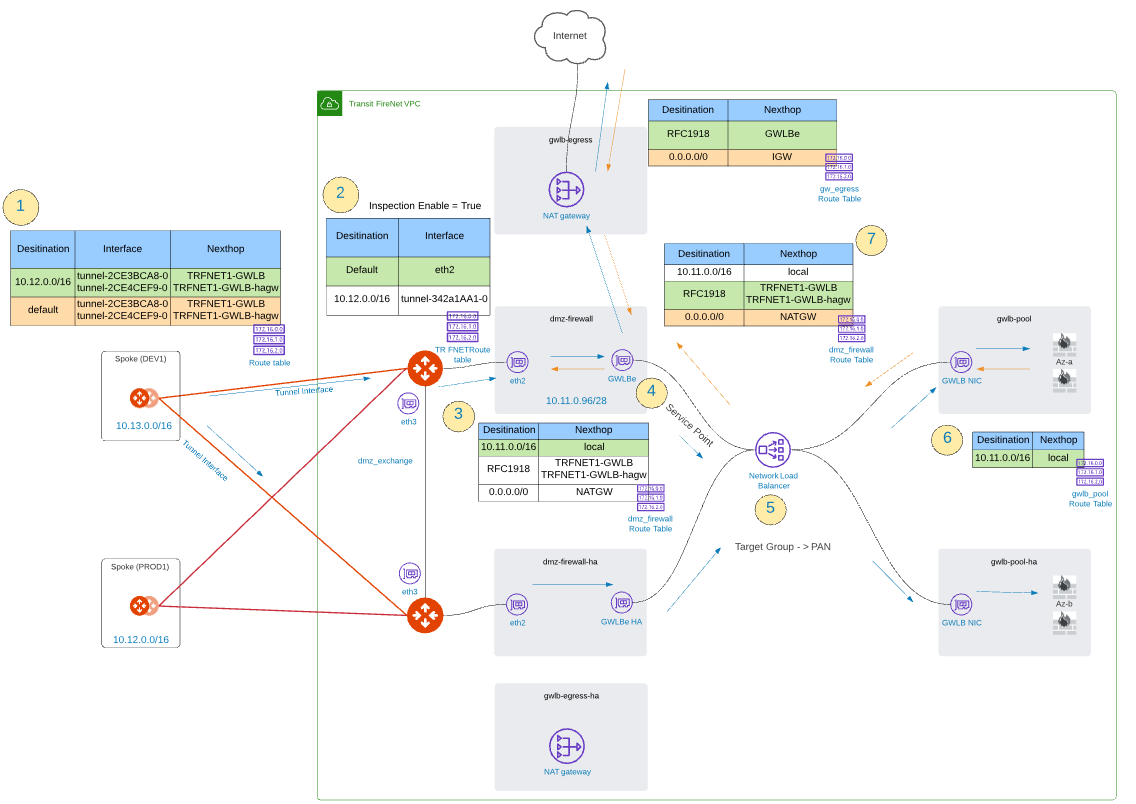Click the eth2 interface icon in dmz-firewall-ha
This screenshot has height=804, width=1136.
pos(517,604)
